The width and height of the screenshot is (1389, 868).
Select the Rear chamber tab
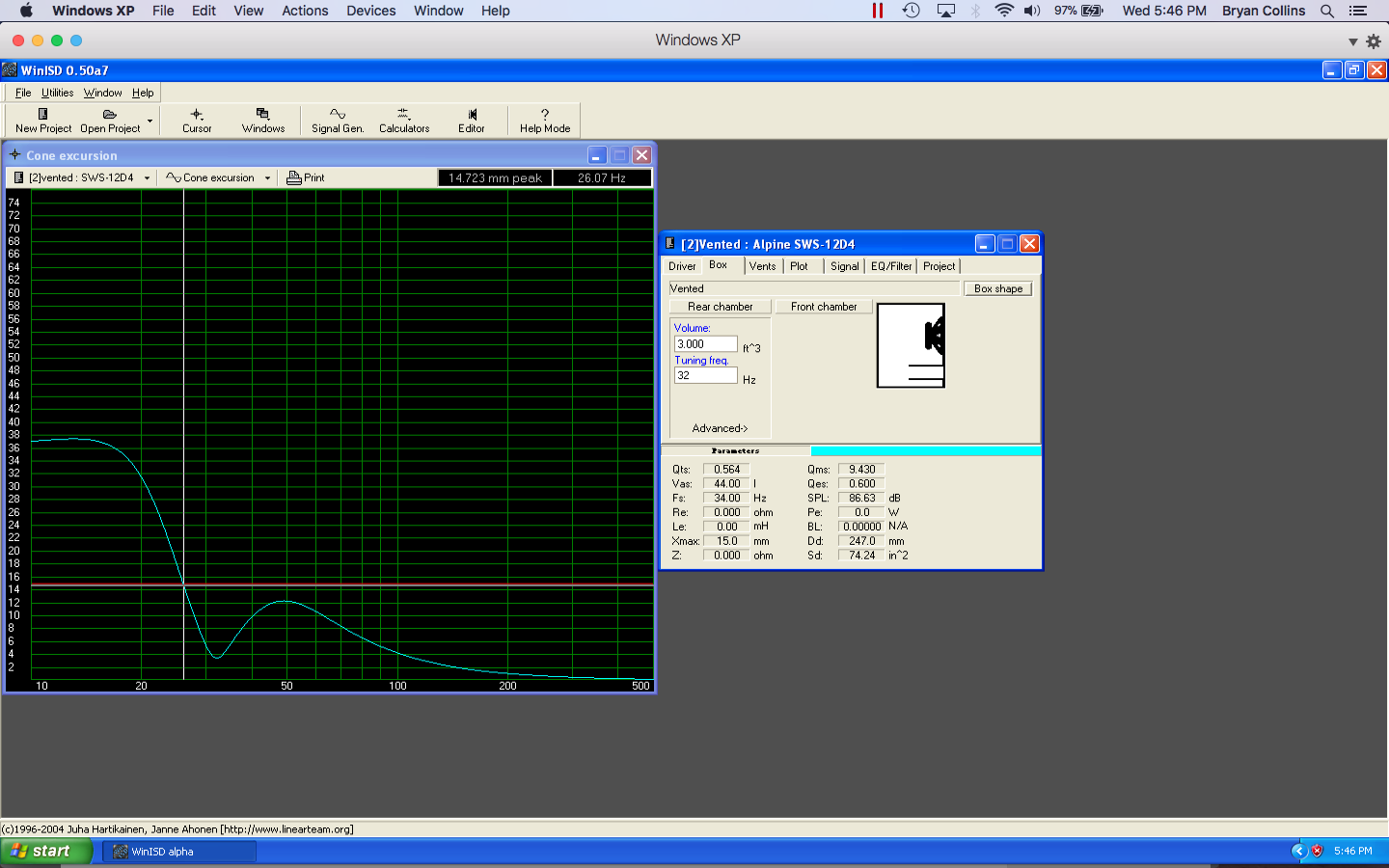point(721,307)
